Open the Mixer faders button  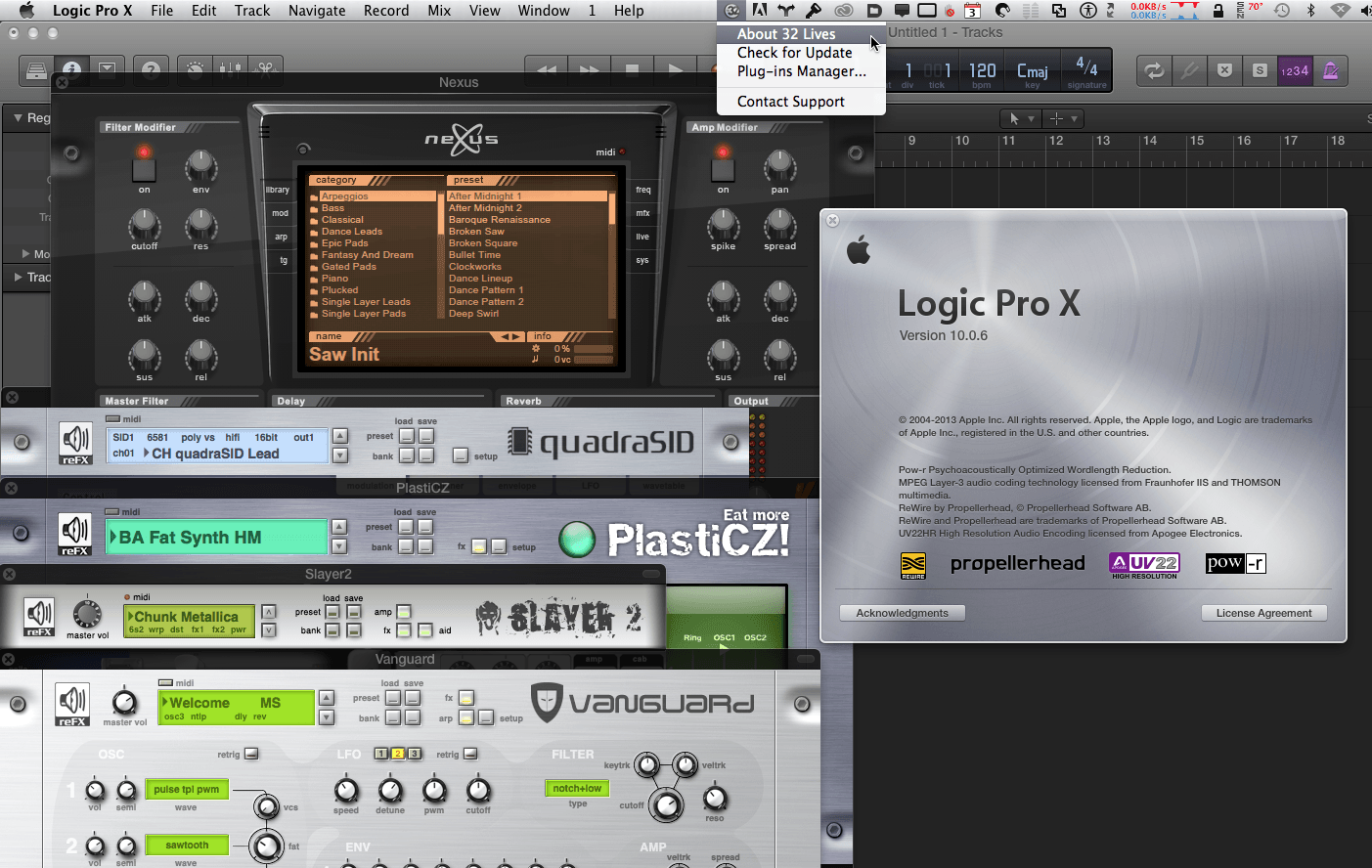231,70
